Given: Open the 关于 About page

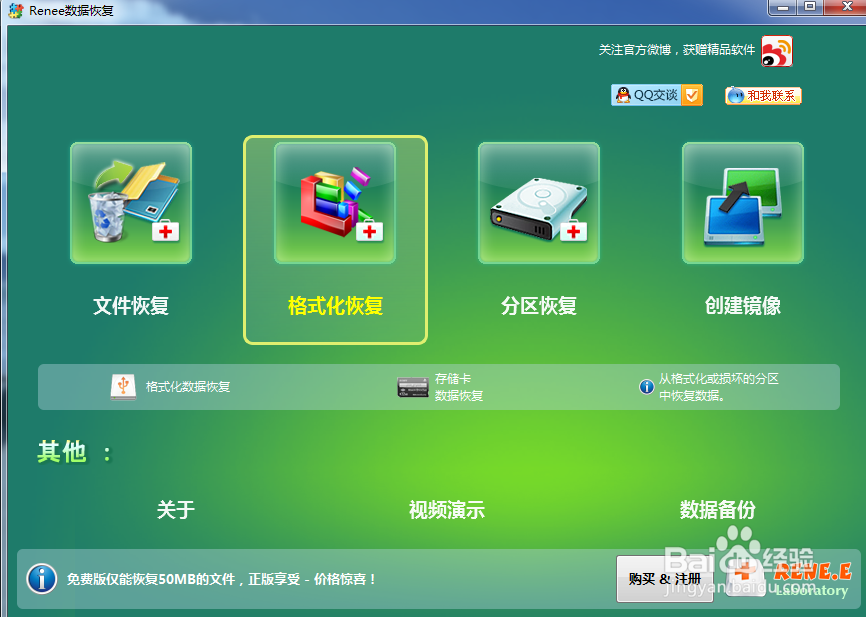Looking at the screenshot, I should (175, 510).
